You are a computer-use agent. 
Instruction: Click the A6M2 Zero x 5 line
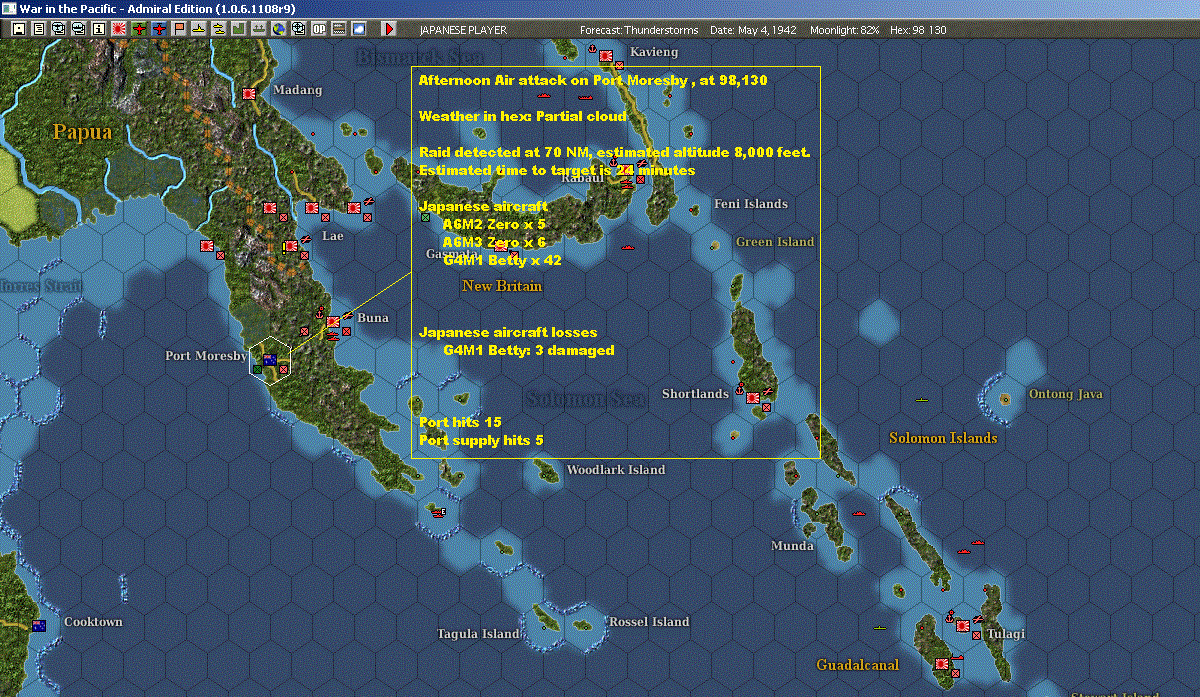[495, 224]
